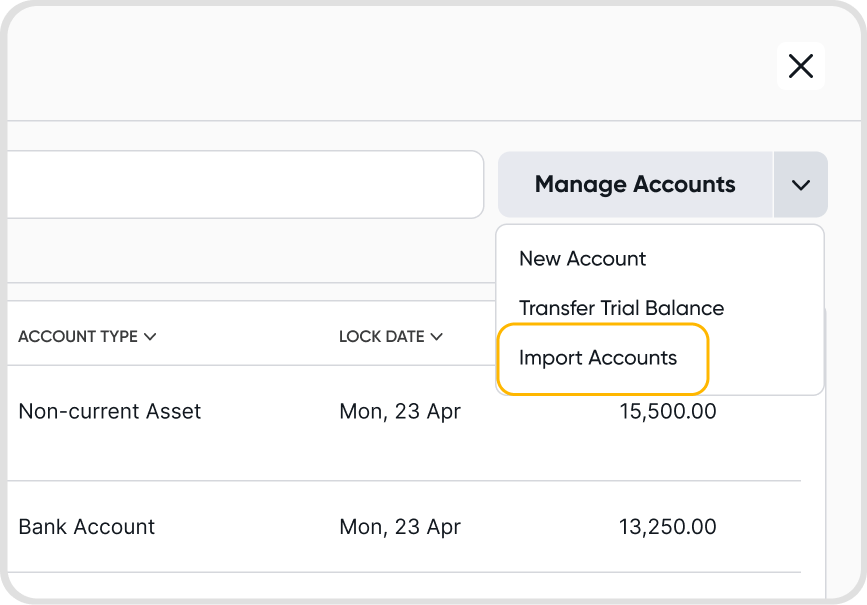This screenshot has width=867, height=605.
Task: Choose New Account from the menu
Action: (582, 259)
